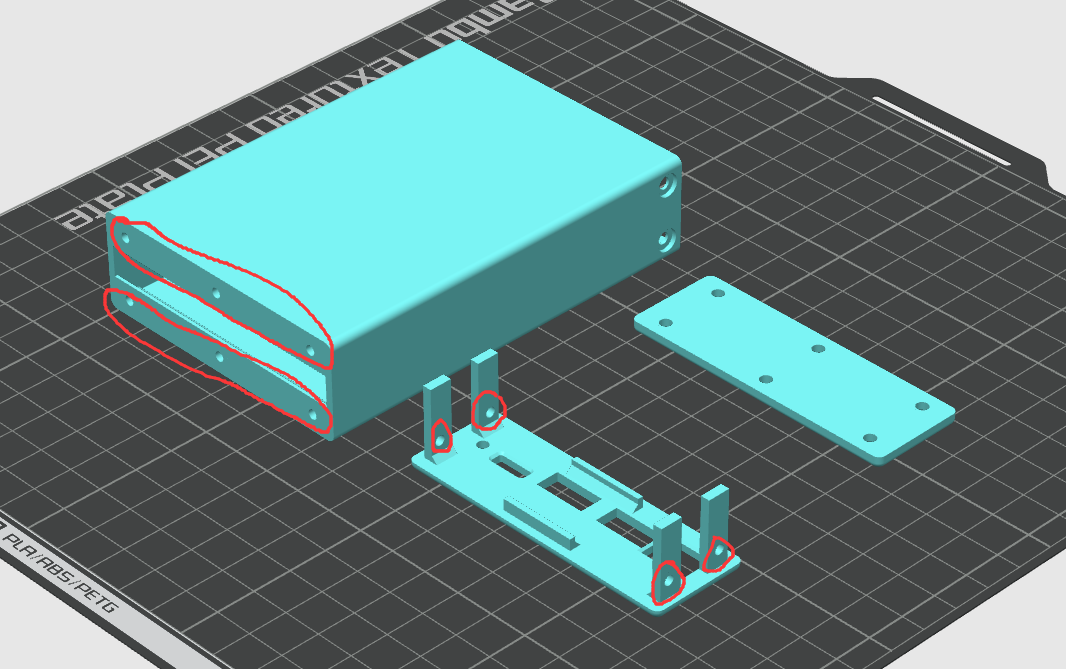The width and height of the screenshot is (1066, 669).
Task: Select the flat cover plate with six holes
Action: 794,370
